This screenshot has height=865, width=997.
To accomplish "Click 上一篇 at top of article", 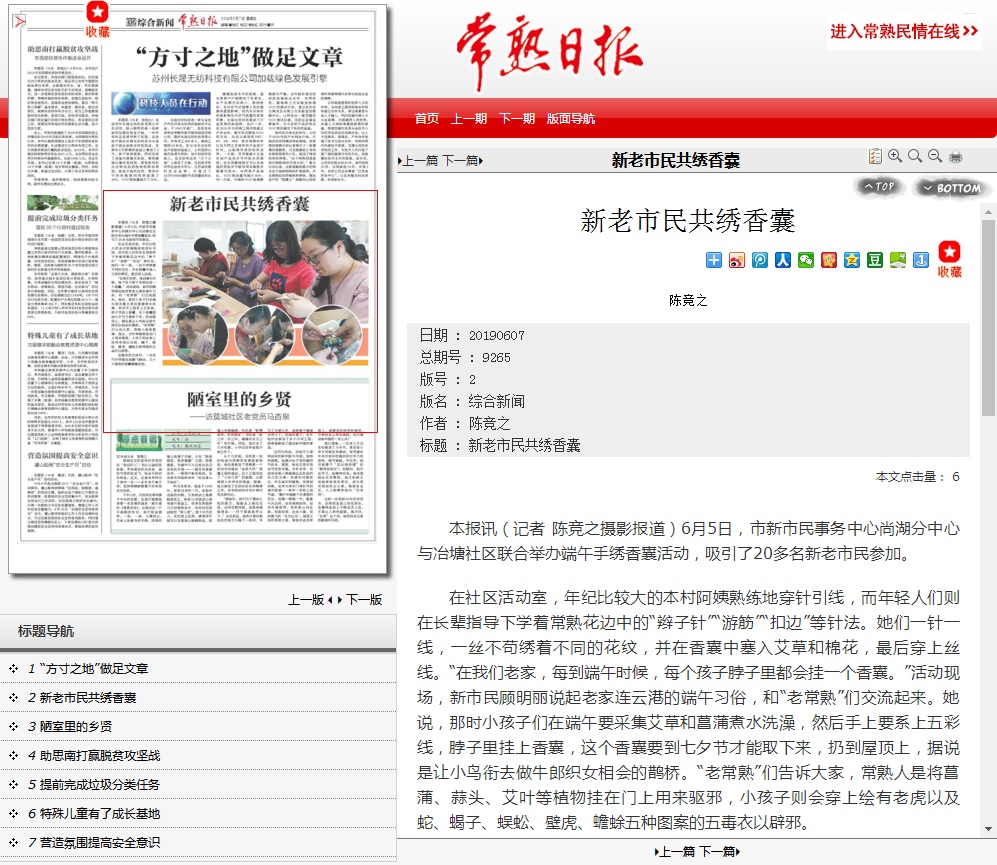I will [419, 160].
